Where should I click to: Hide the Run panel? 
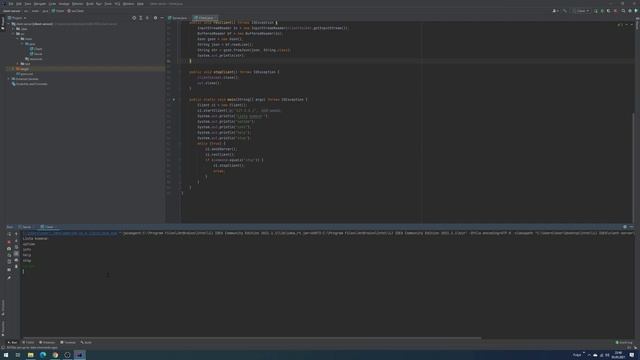click(x=631, y=227)
